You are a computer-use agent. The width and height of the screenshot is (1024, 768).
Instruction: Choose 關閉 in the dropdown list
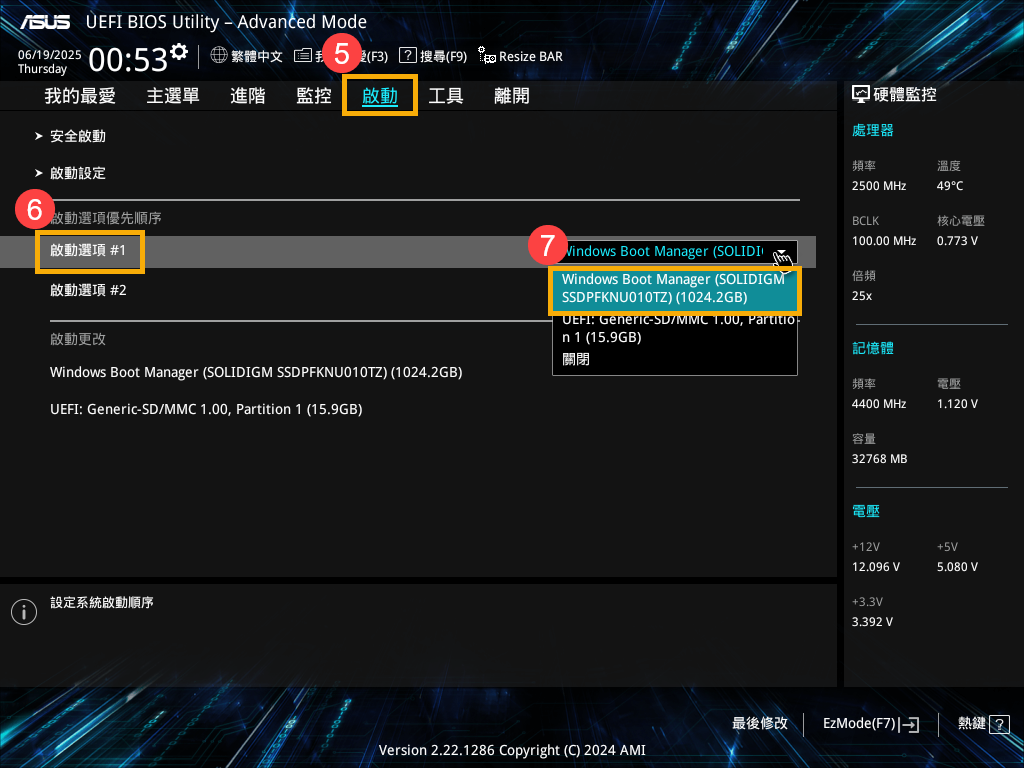tap(575, 359)
